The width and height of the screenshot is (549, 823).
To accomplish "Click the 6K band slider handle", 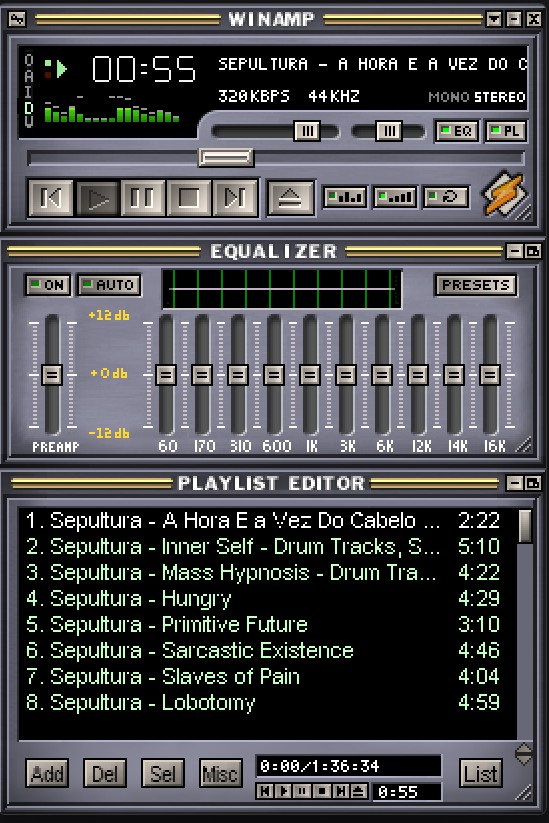I will 382,375.
